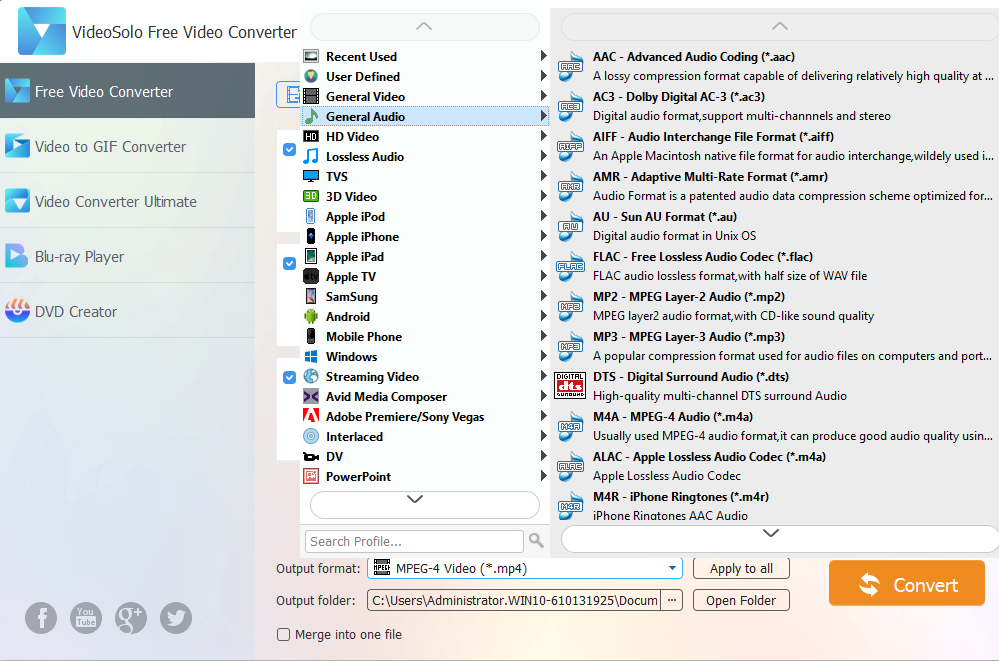Click the Adobe Premiere category icon
Screen dimensions: 999x661
click(311, 416)
